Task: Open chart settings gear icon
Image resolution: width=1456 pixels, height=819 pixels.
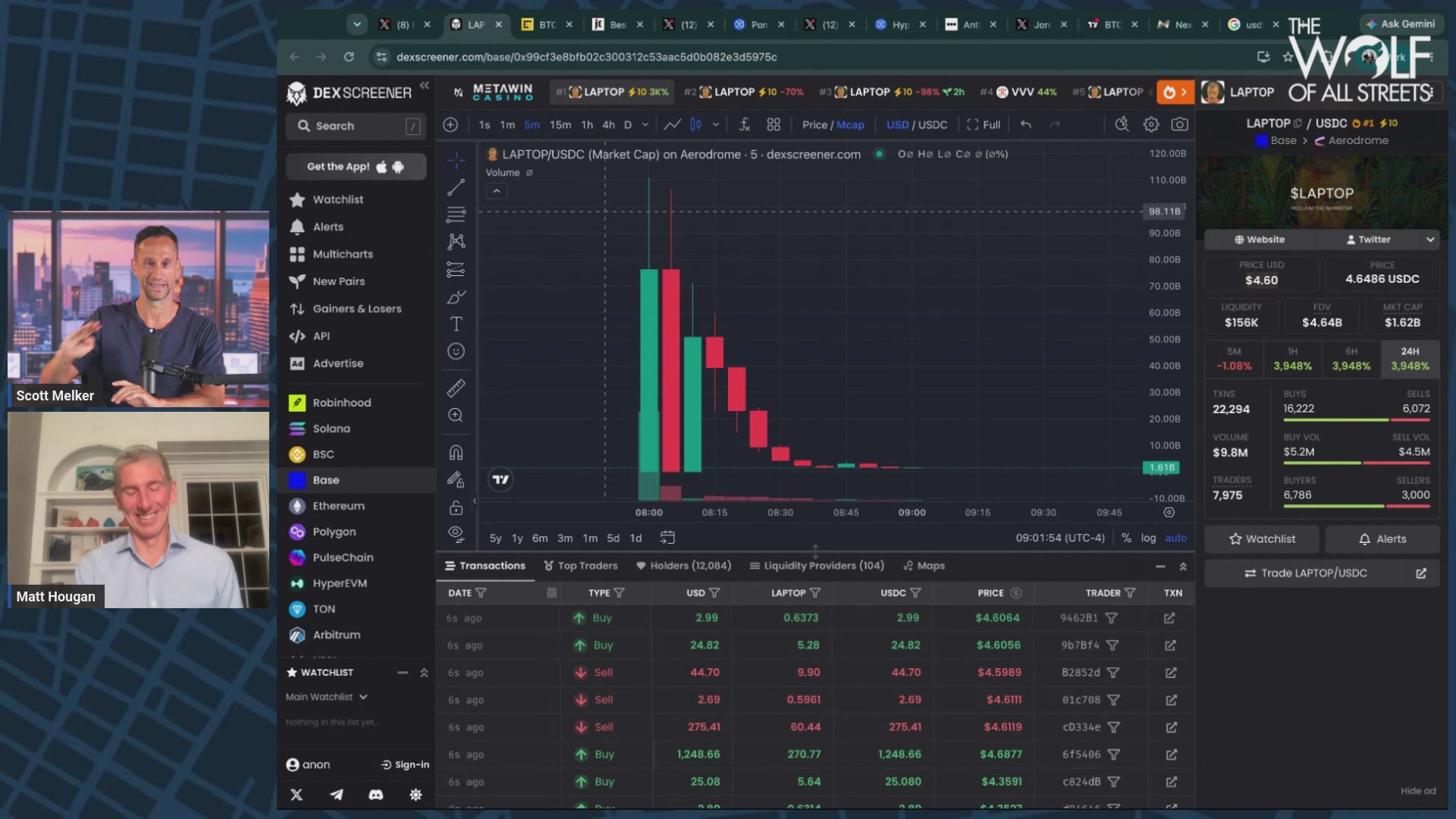Action: point(1151,124)
